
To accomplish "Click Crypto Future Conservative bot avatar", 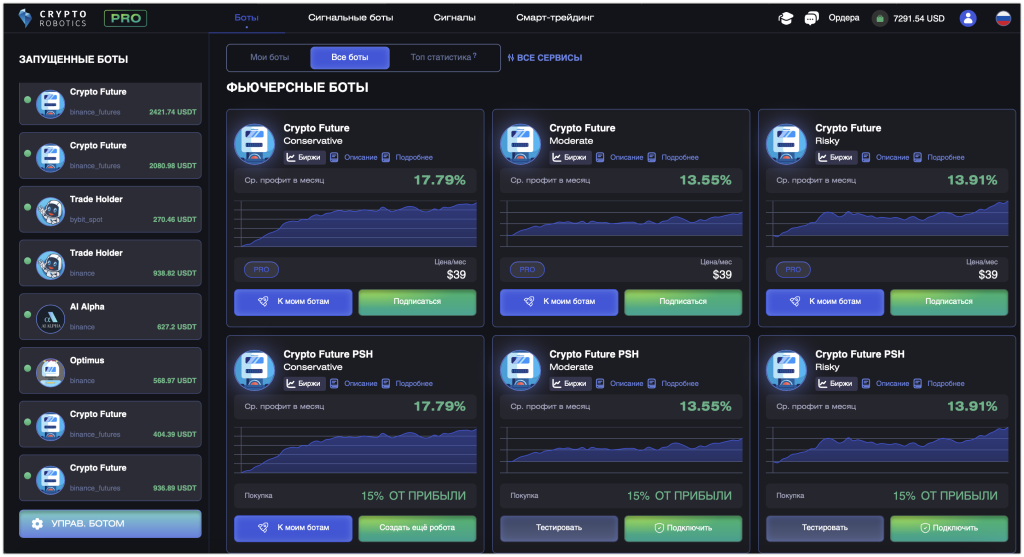I will point(255,144).
